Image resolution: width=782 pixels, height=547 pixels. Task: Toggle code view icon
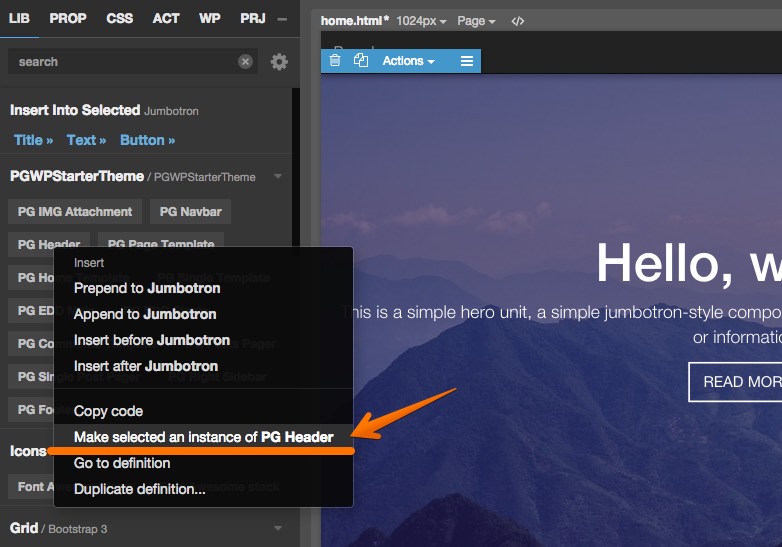point(518,21)
